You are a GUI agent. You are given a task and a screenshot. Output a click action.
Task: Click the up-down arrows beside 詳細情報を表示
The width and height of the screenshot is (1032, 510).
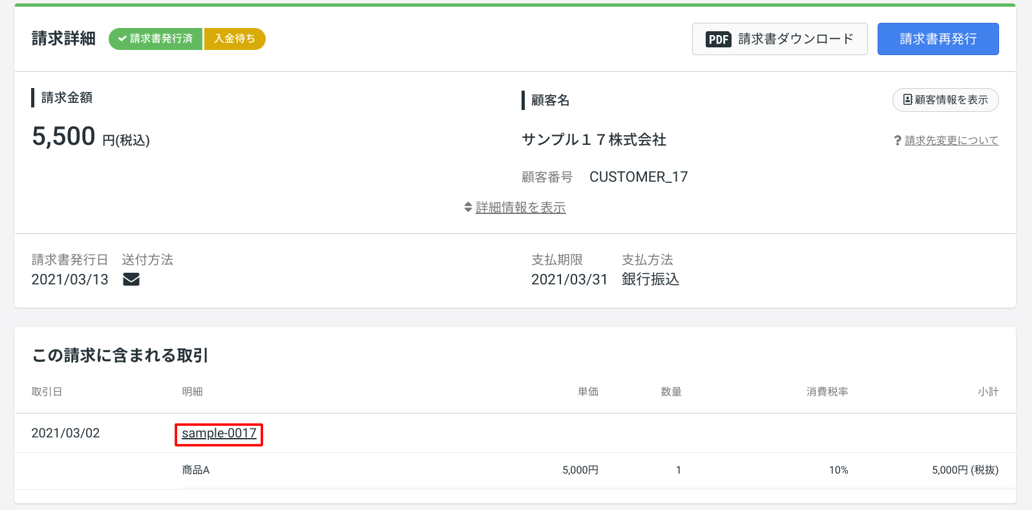(468, 207)
